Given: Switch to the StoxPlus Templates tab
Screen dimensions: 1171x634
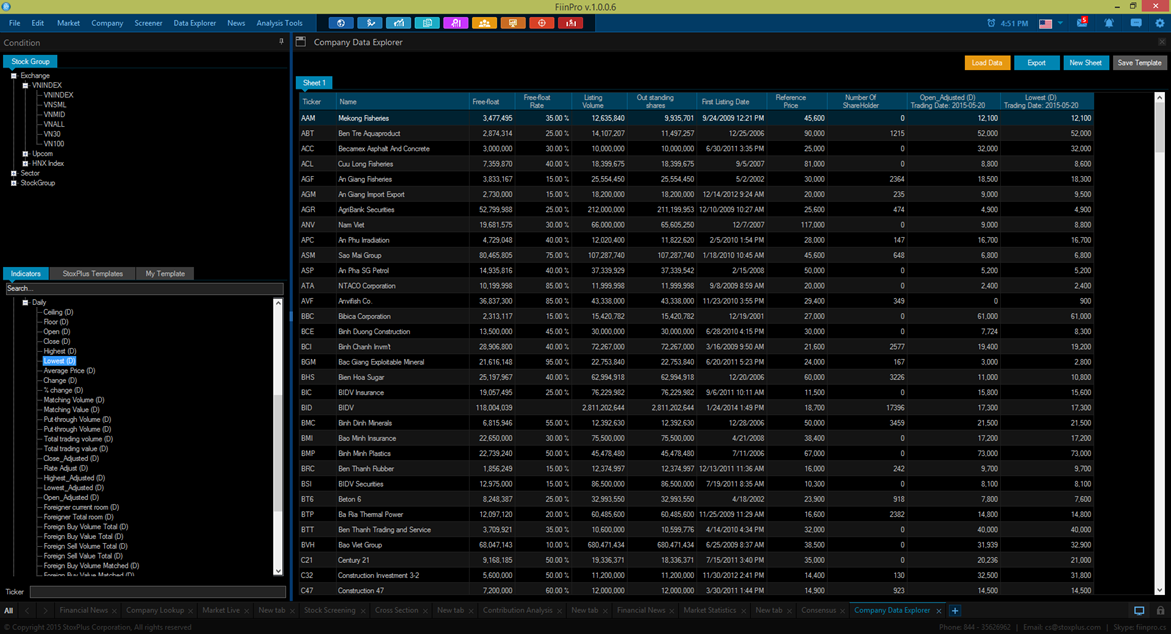Looking at the screenshot, I should pyautogui.click(x=93, y=273).
